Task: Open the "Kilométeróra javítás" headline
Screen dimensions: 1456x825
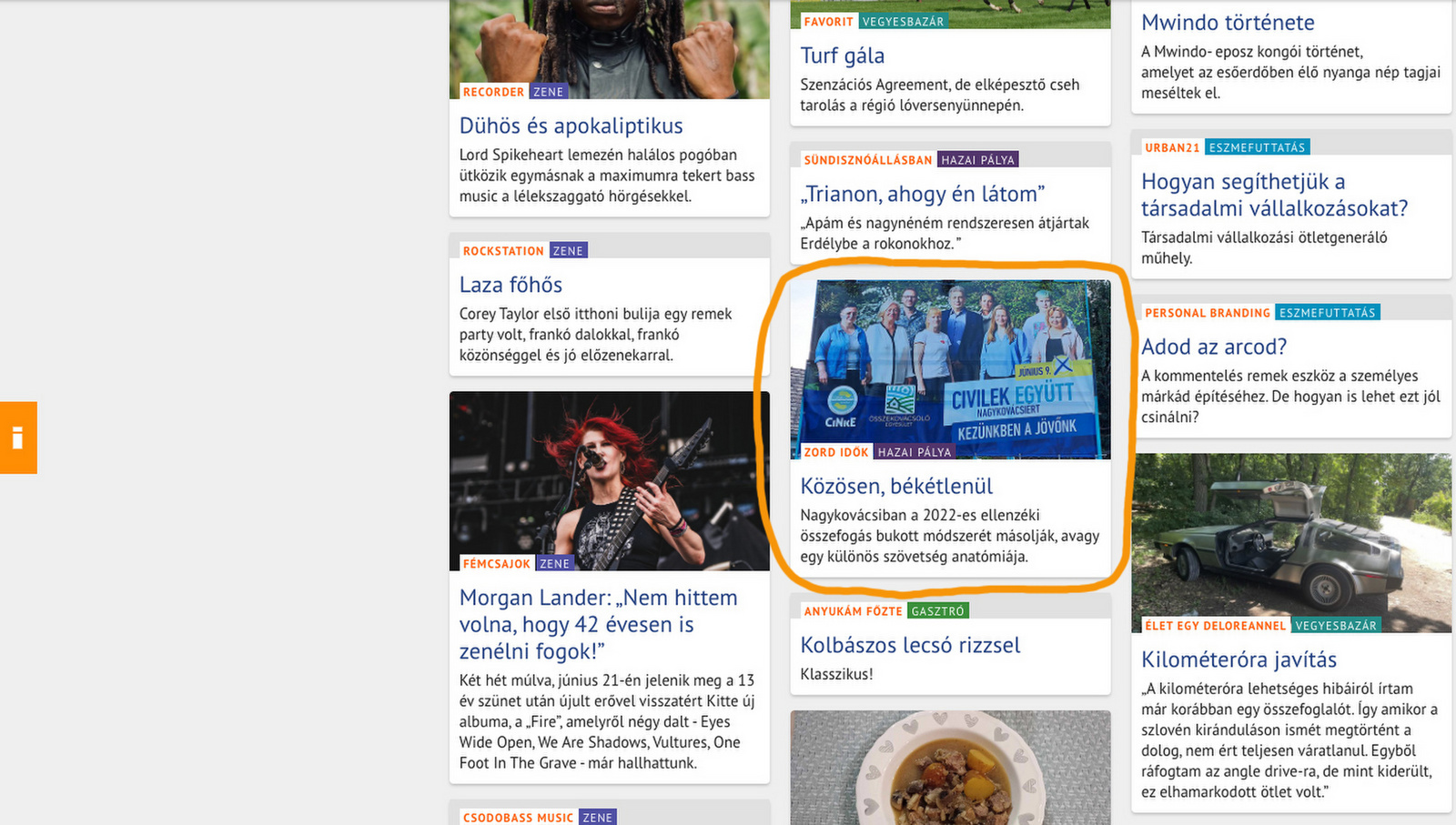Action: point(1239,659)
